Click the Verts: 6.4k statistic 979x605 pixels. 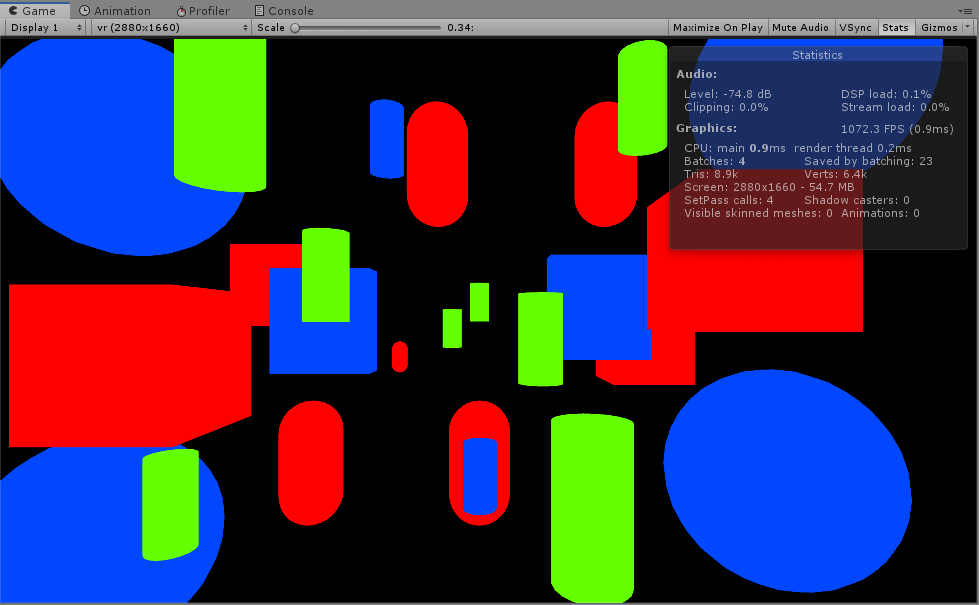click(835, 174)
